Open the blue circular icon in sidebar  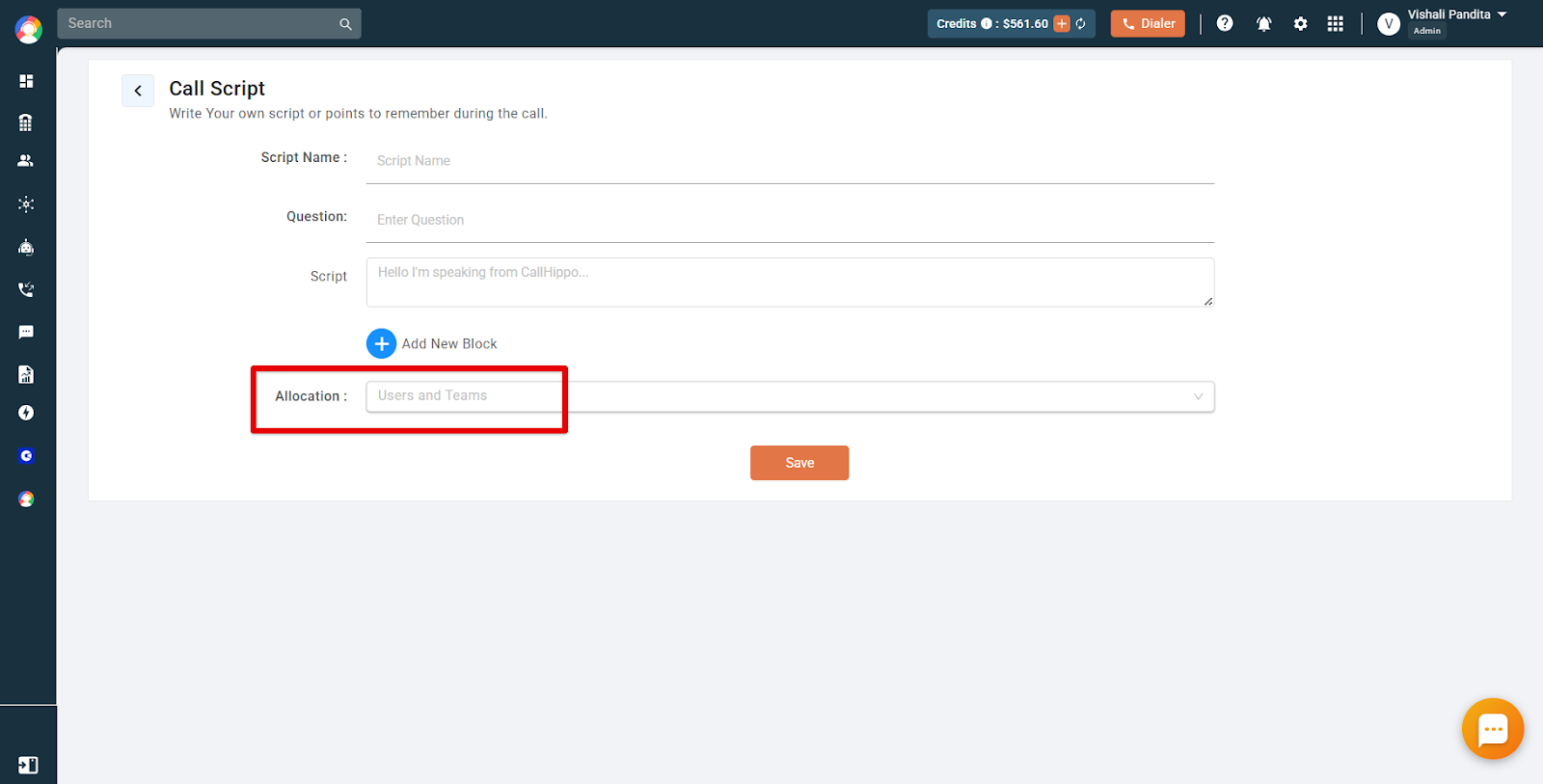pyautogui.click(x=26, y=456)
